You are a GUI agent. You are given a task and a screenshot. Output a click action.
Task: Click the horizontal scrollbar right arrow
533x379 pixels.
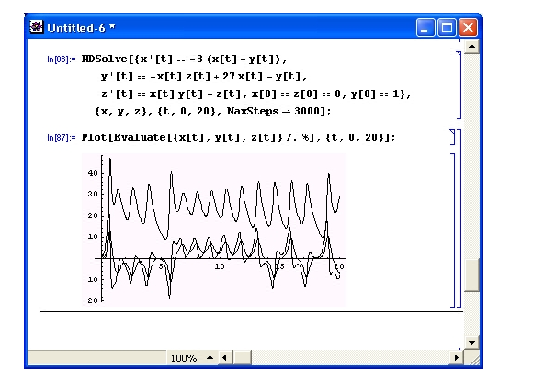[x=457, y=358]
